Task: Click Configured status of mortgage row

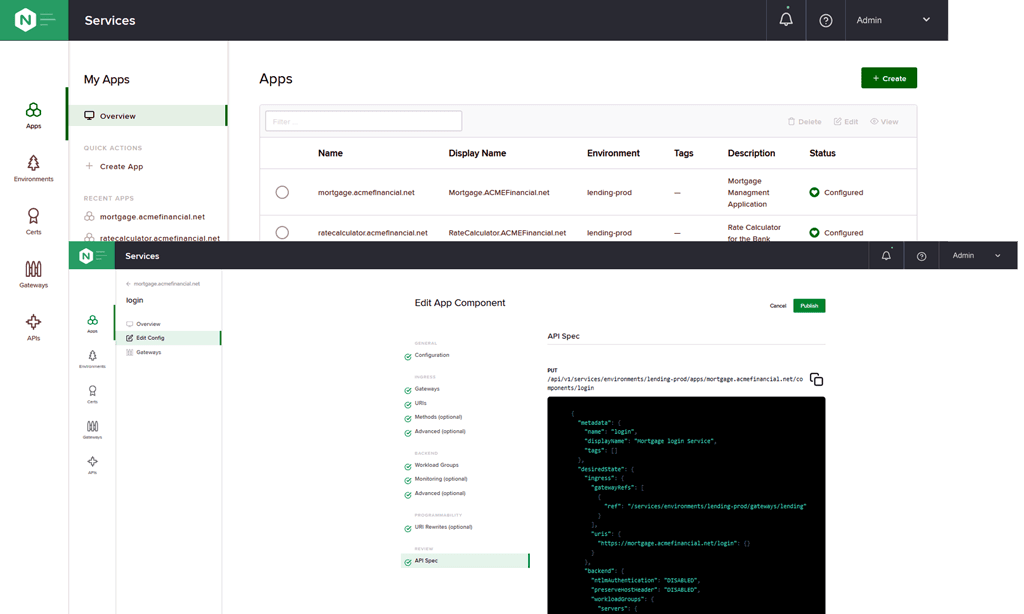Action: 836,193
